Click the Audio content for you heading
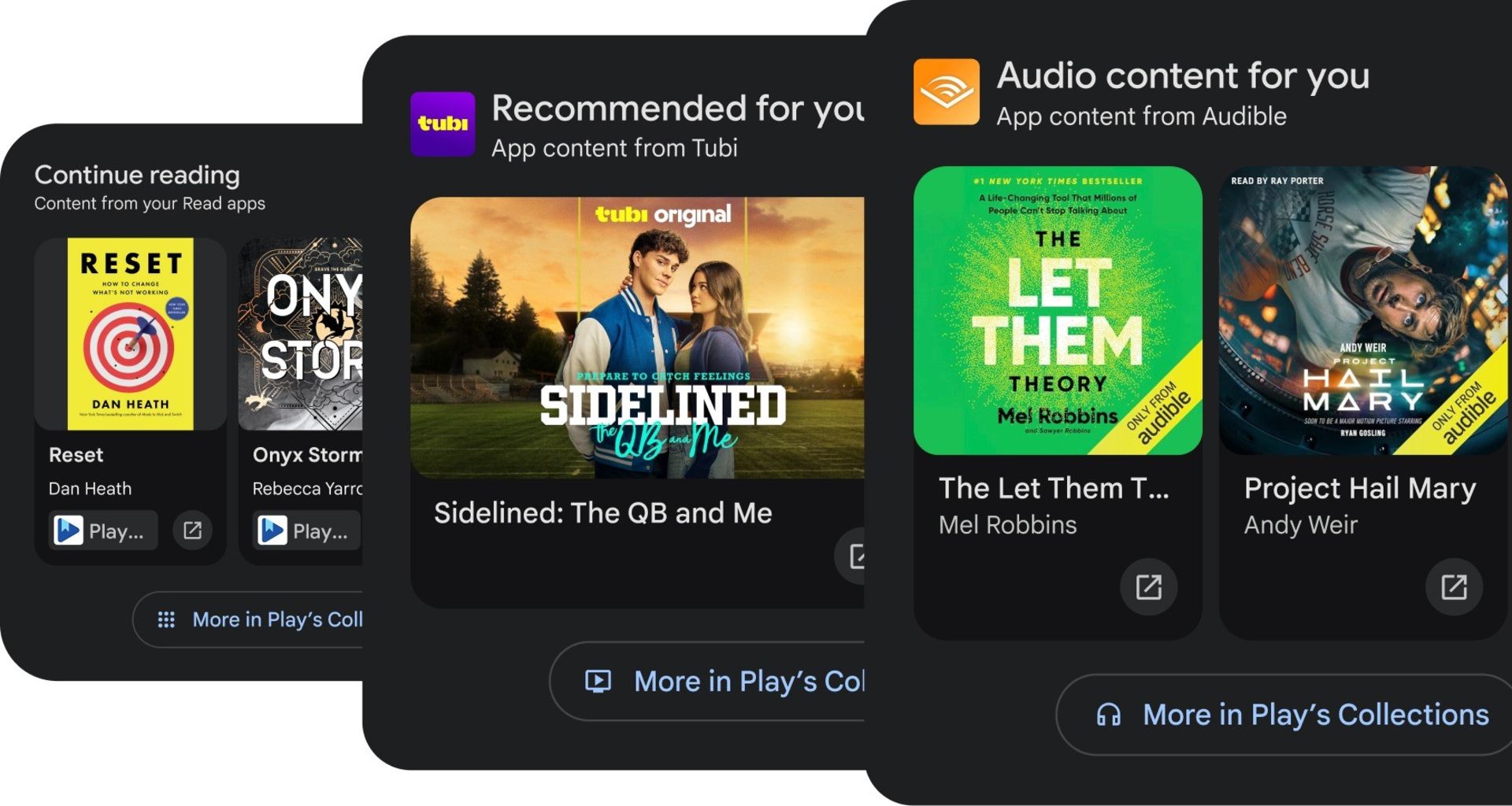Screen dimensions: 1512x806 click(x=1183, y=76)
